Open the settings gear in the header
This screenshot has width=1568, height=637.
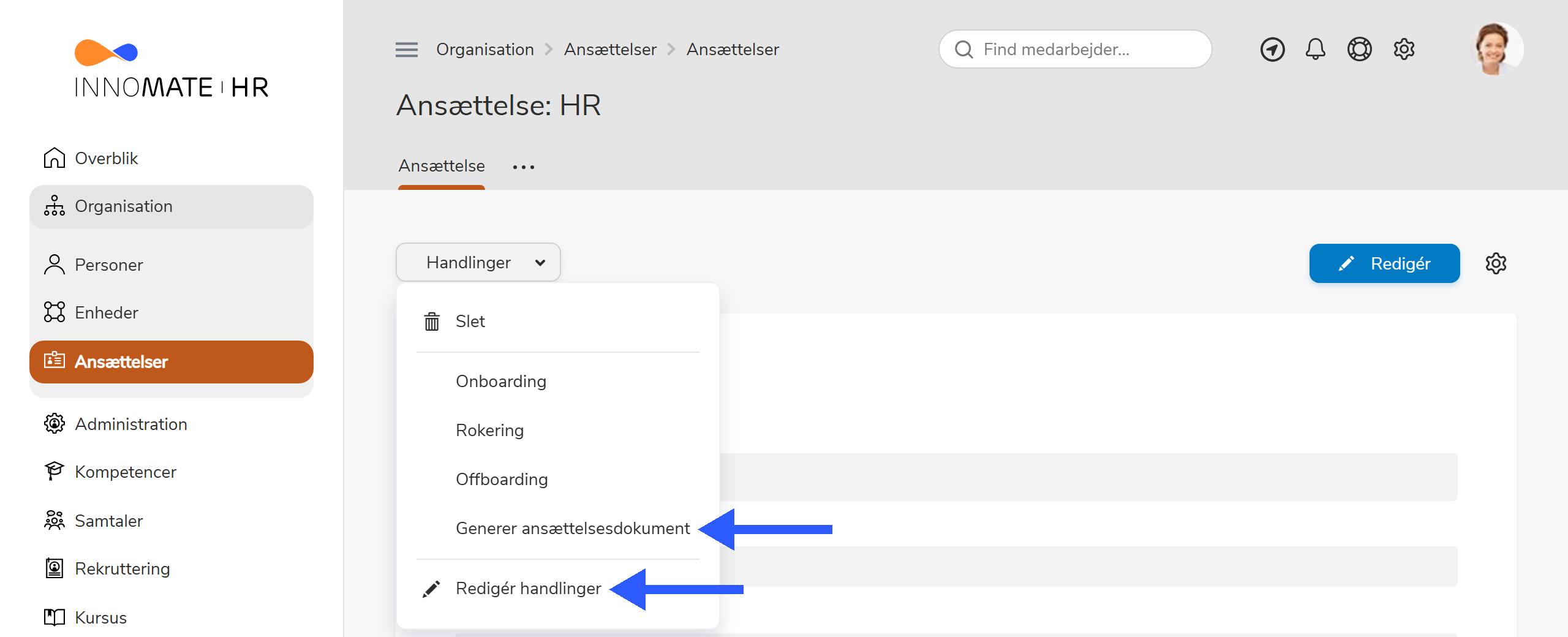[1404, 49]
